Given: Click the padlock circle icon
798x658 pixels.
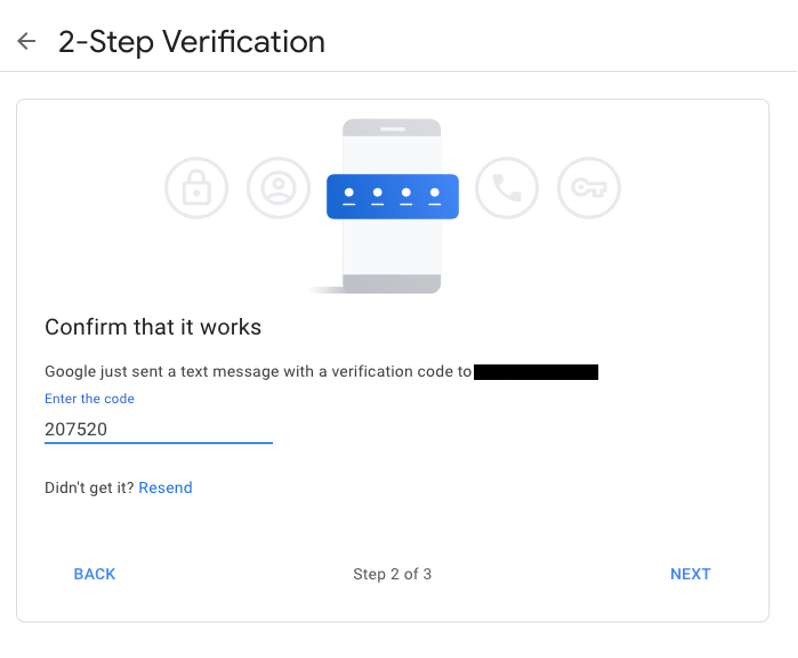Looking at the screenshot, I should pos(196,188).
